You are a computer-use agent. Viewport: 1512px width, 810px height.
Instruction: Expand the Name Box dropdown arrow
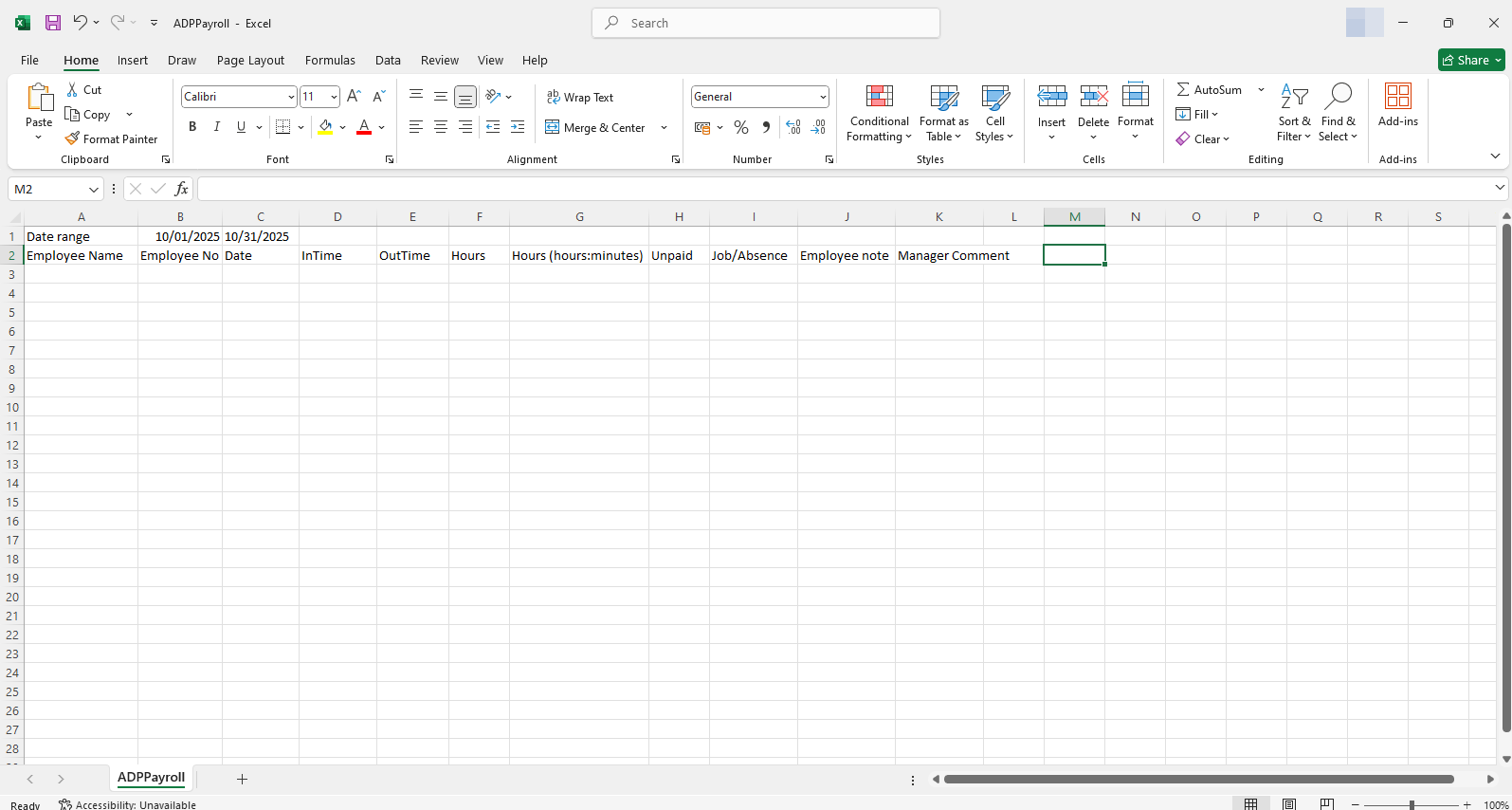(93, 189)
